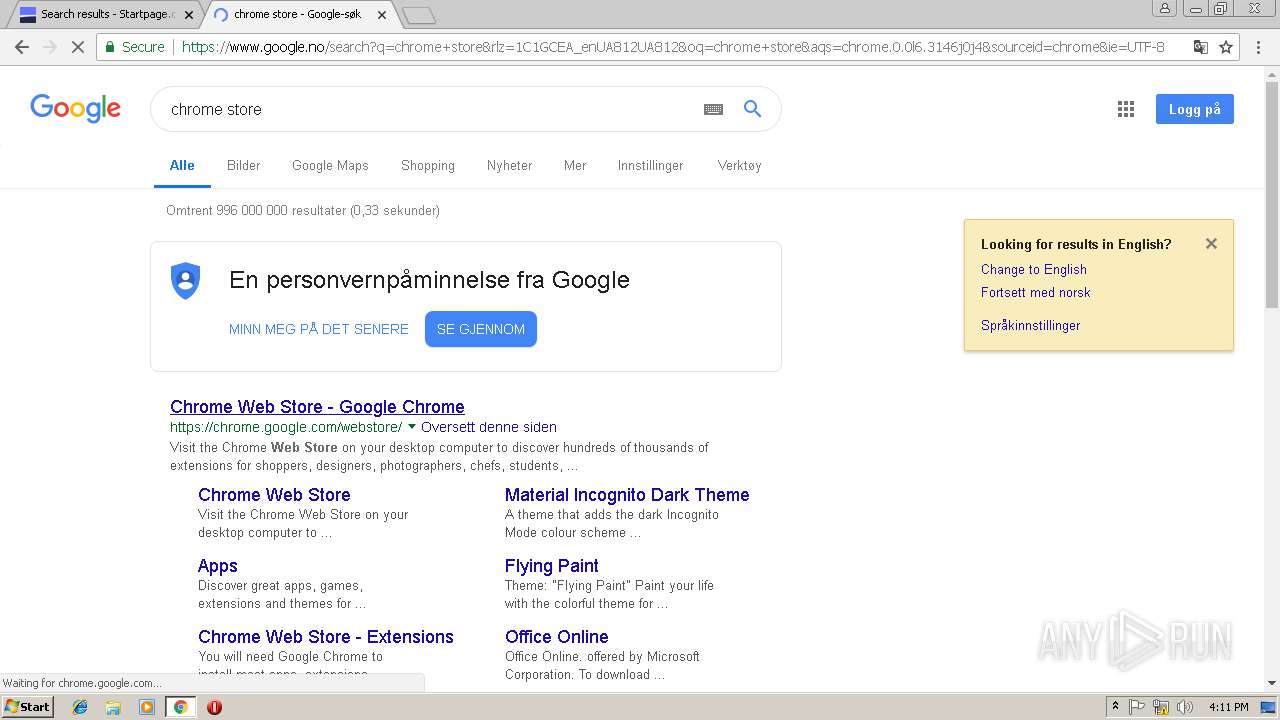Click the Chrome taskbar icon
Screen dimensions: 1280x720
pyautogui.click(x=180, y=707)
